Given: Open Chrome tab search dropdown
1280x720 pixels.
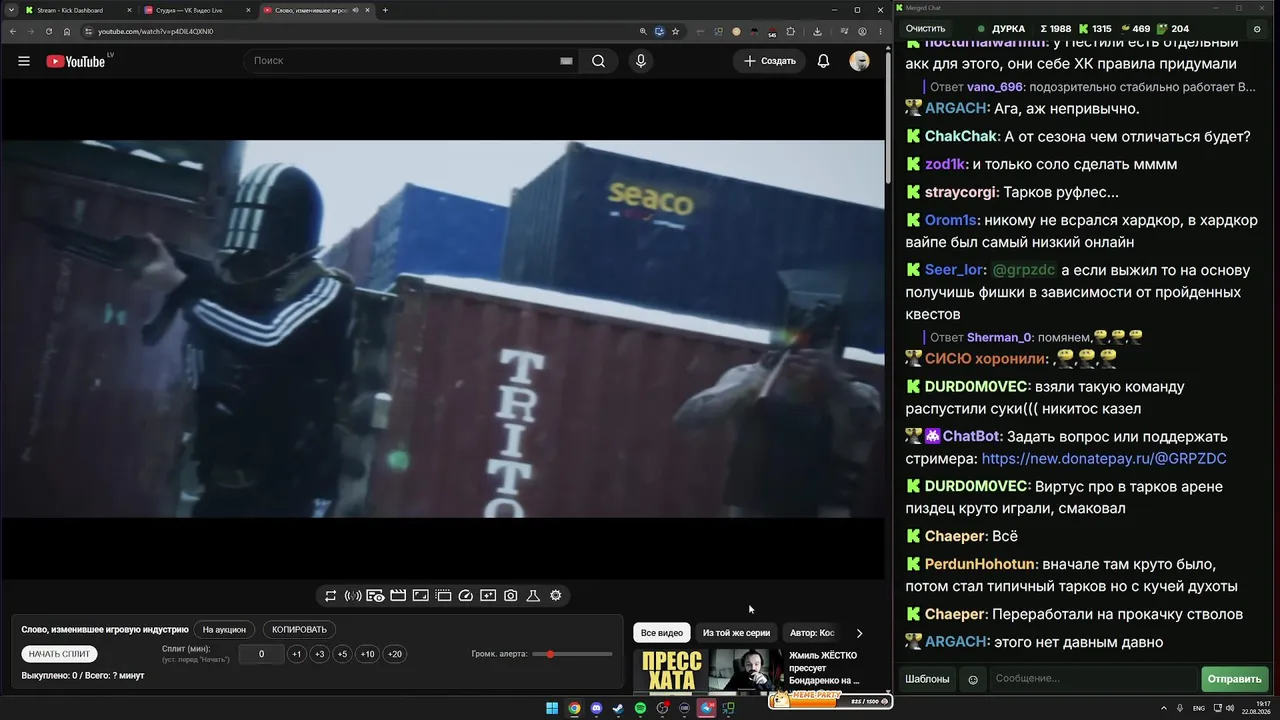Looking at the screenshot, I should tap(11, 10).
